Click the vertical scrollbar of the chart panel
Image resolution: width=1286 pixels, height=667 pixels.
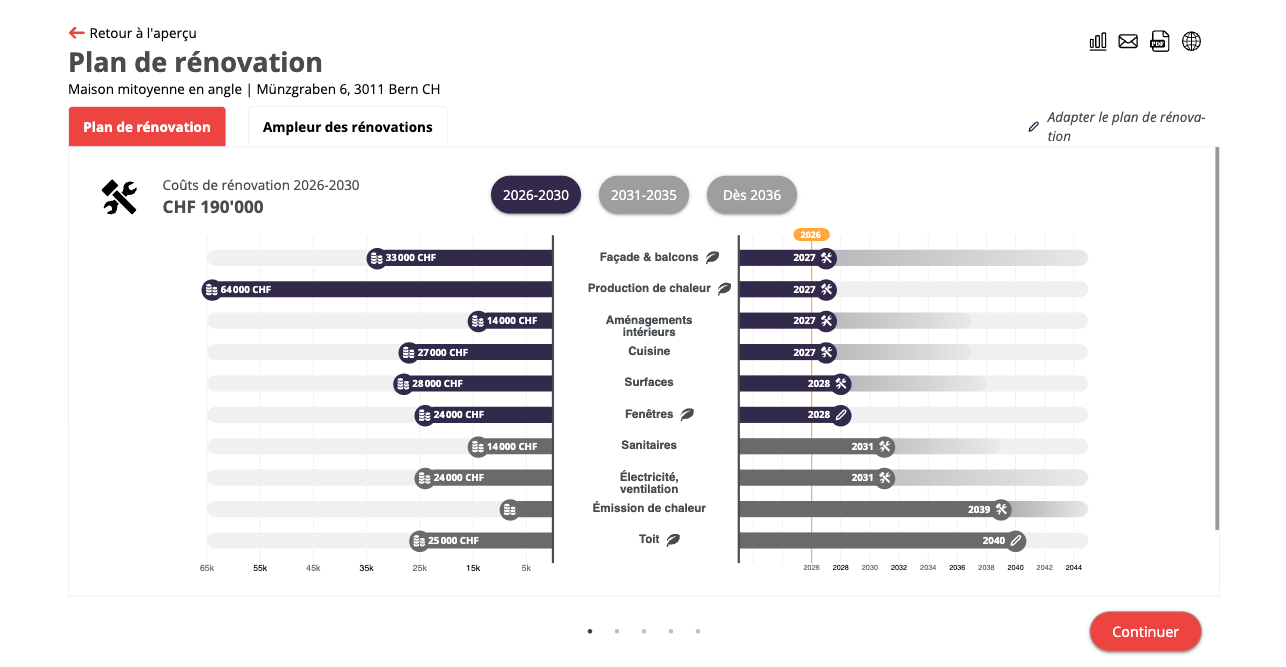tap(1217, 338)
